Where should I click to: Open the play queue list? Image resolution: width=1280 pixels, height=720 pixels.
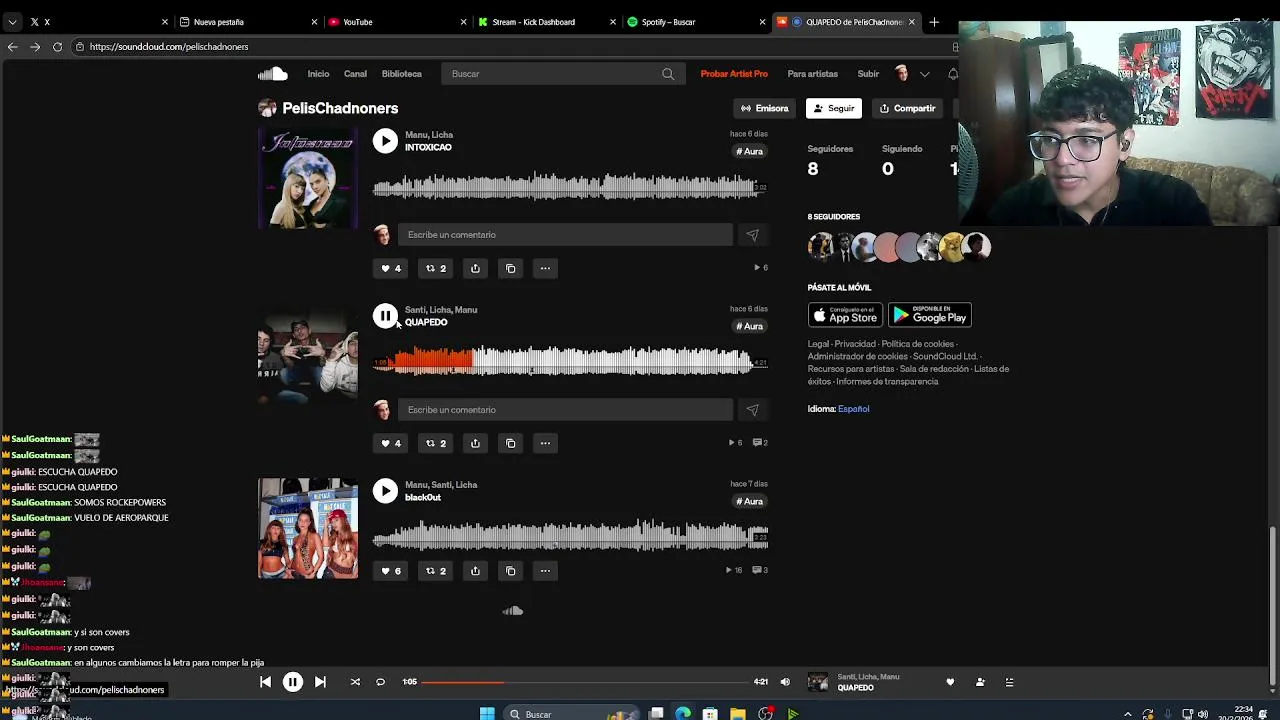point(1009,682)
